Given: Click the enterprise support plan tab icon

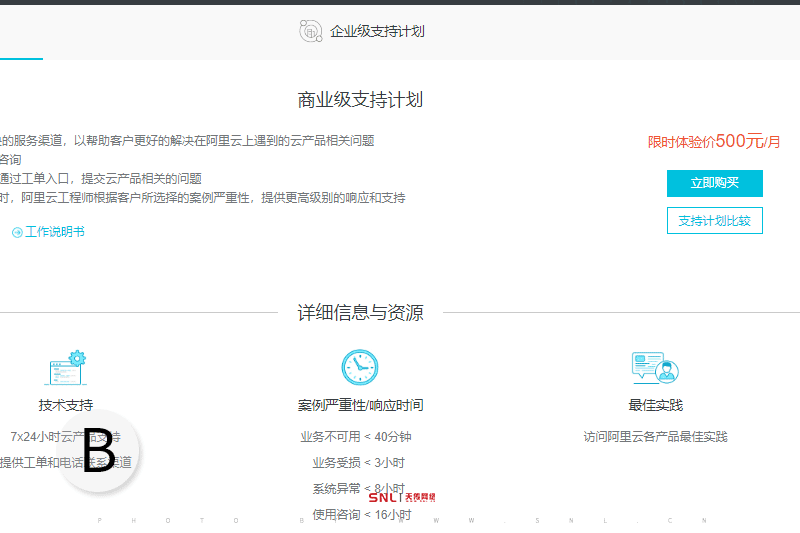Looking at the screenshot, I should 311,31.
